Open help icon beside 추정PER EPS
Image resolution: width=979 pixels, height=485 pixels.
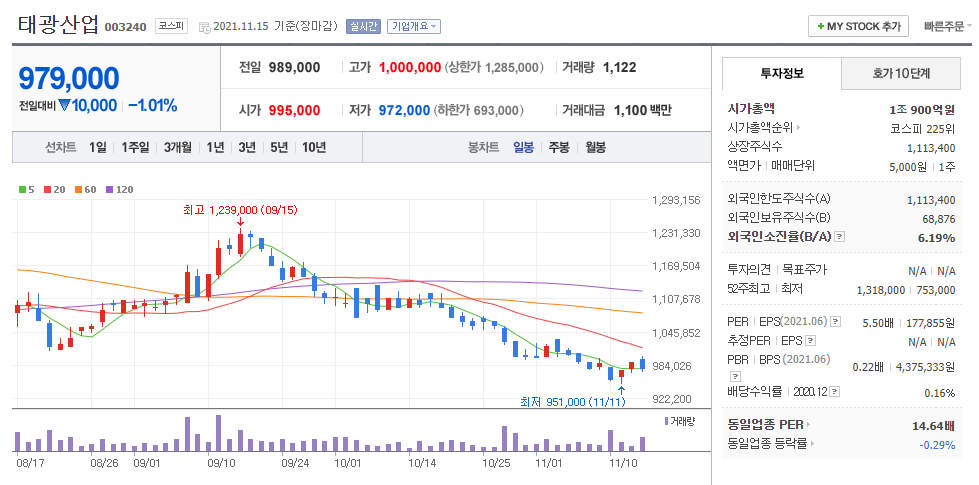coord(810,341)
